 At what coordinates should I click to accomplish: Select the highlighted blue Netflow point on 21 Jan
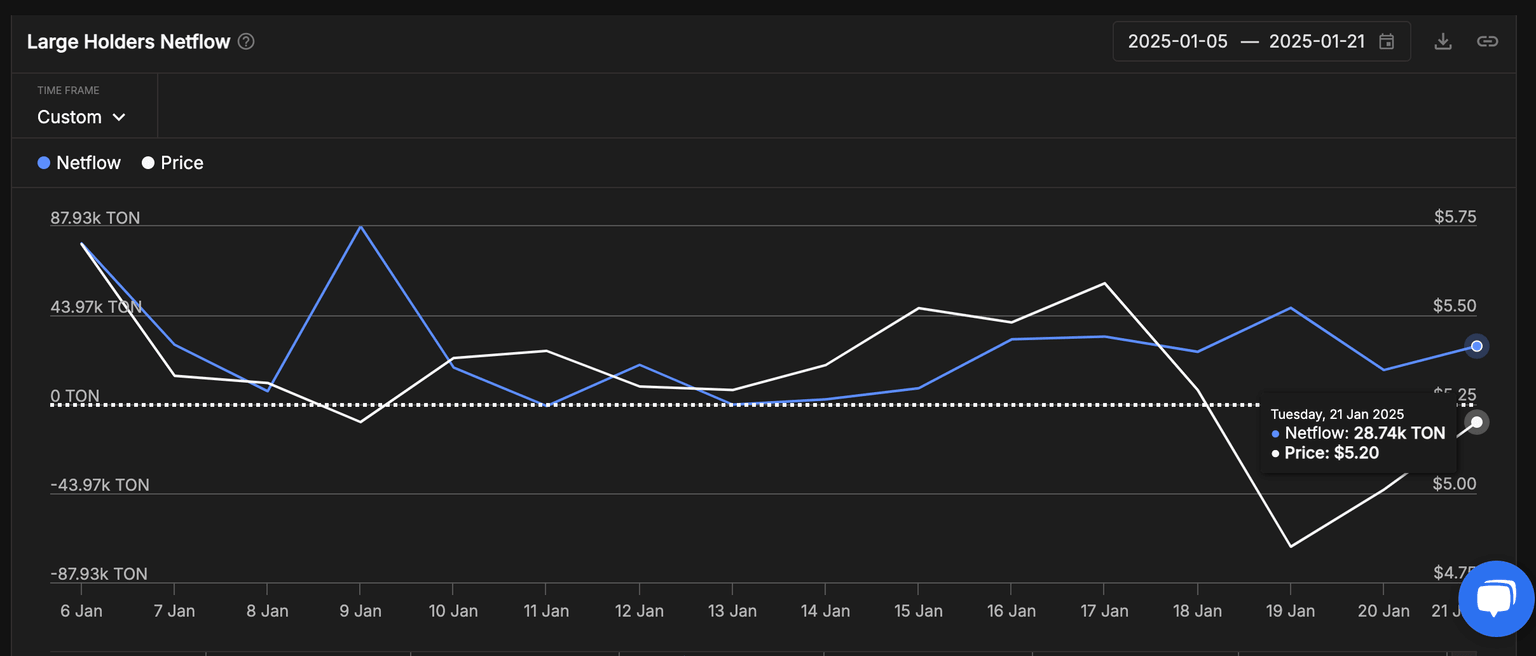click(x=1476, y=346)
